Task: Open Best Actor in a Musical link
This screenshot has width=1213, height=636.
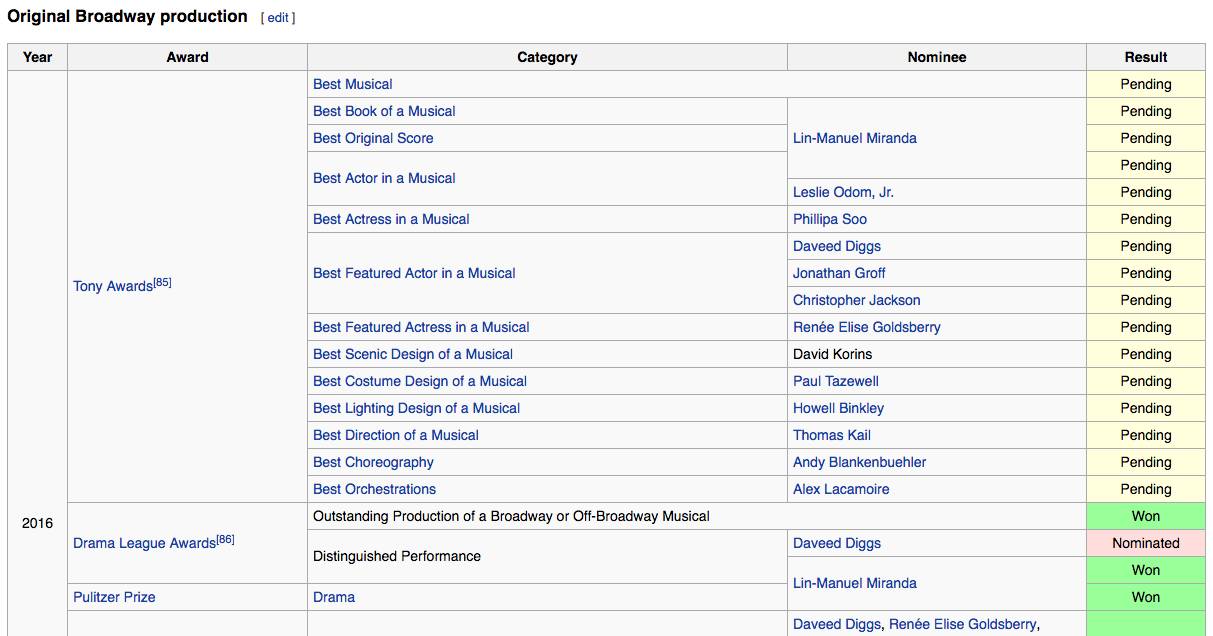Action: 384,178
